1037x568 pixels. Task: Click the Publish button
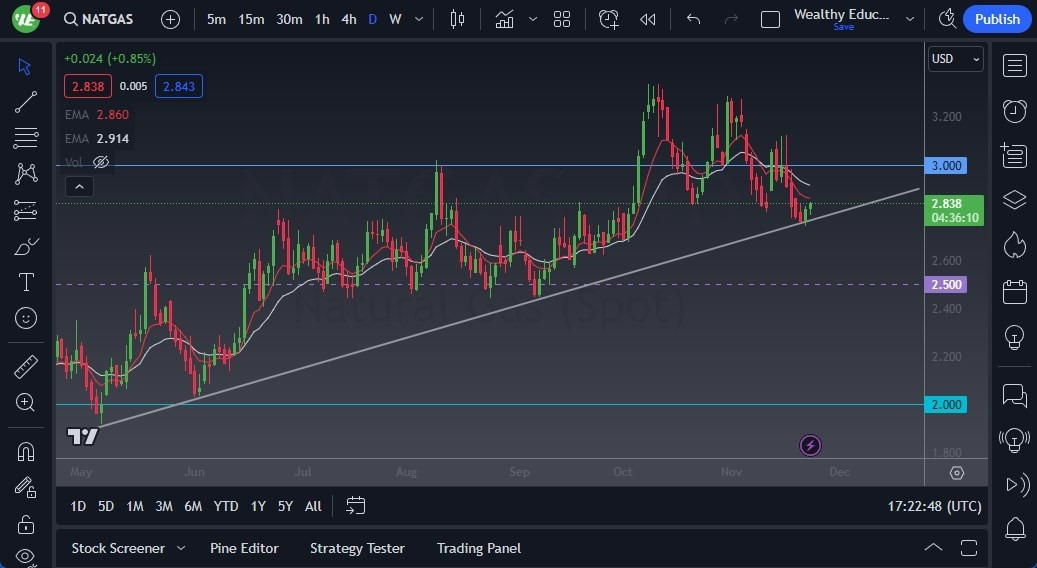coord(996,19)
